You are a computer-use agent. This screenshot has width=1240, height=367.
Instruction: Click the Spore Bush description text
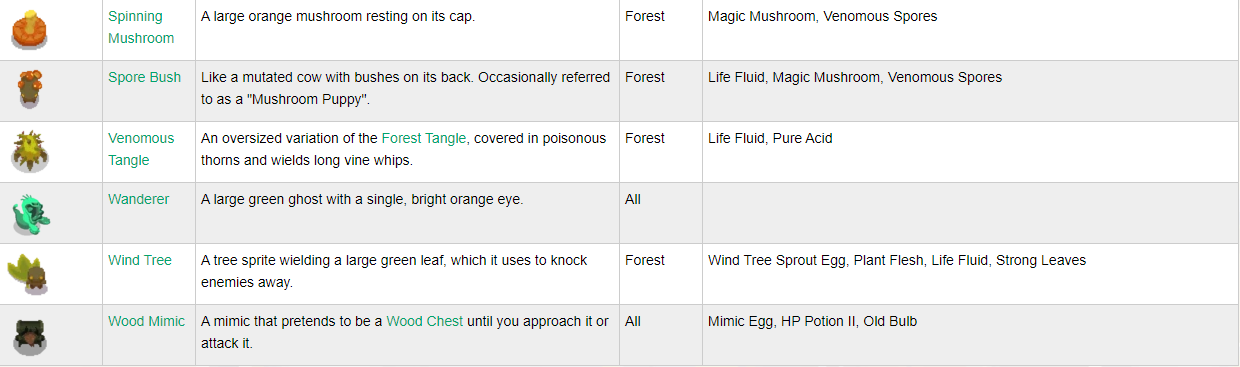(405, 88)
